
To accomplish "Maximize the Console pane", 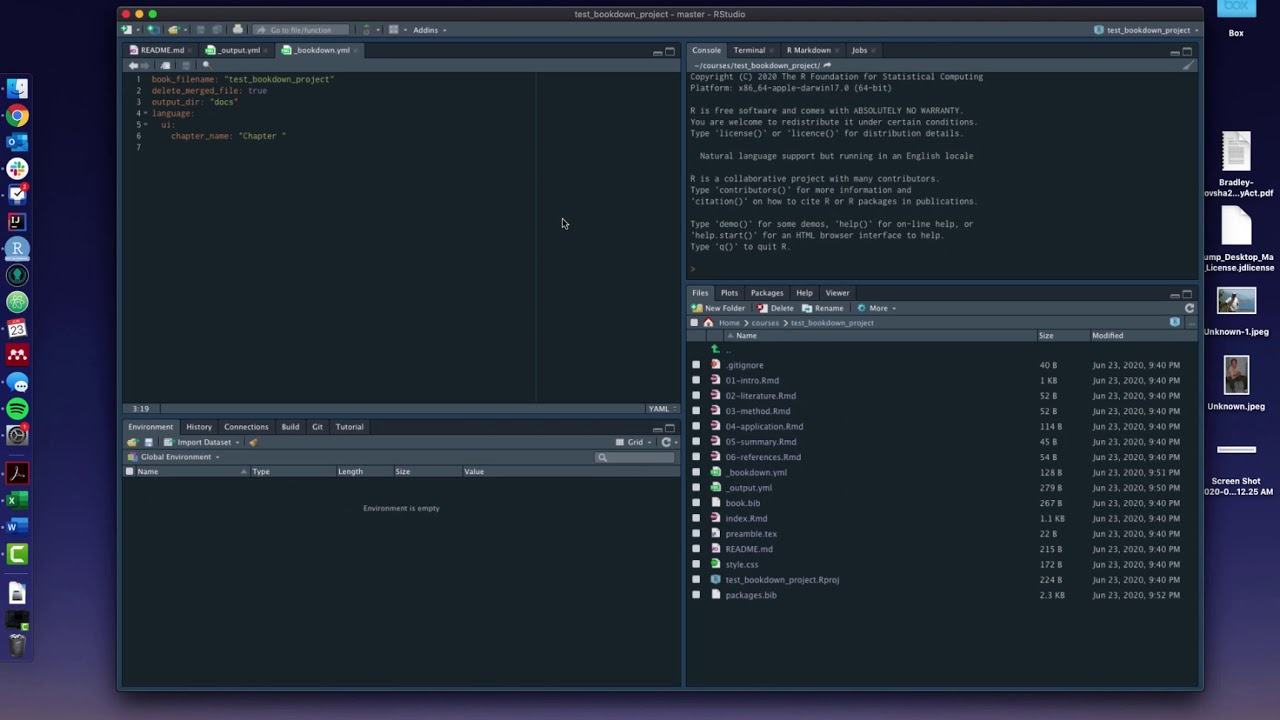I will (1187, 51).
